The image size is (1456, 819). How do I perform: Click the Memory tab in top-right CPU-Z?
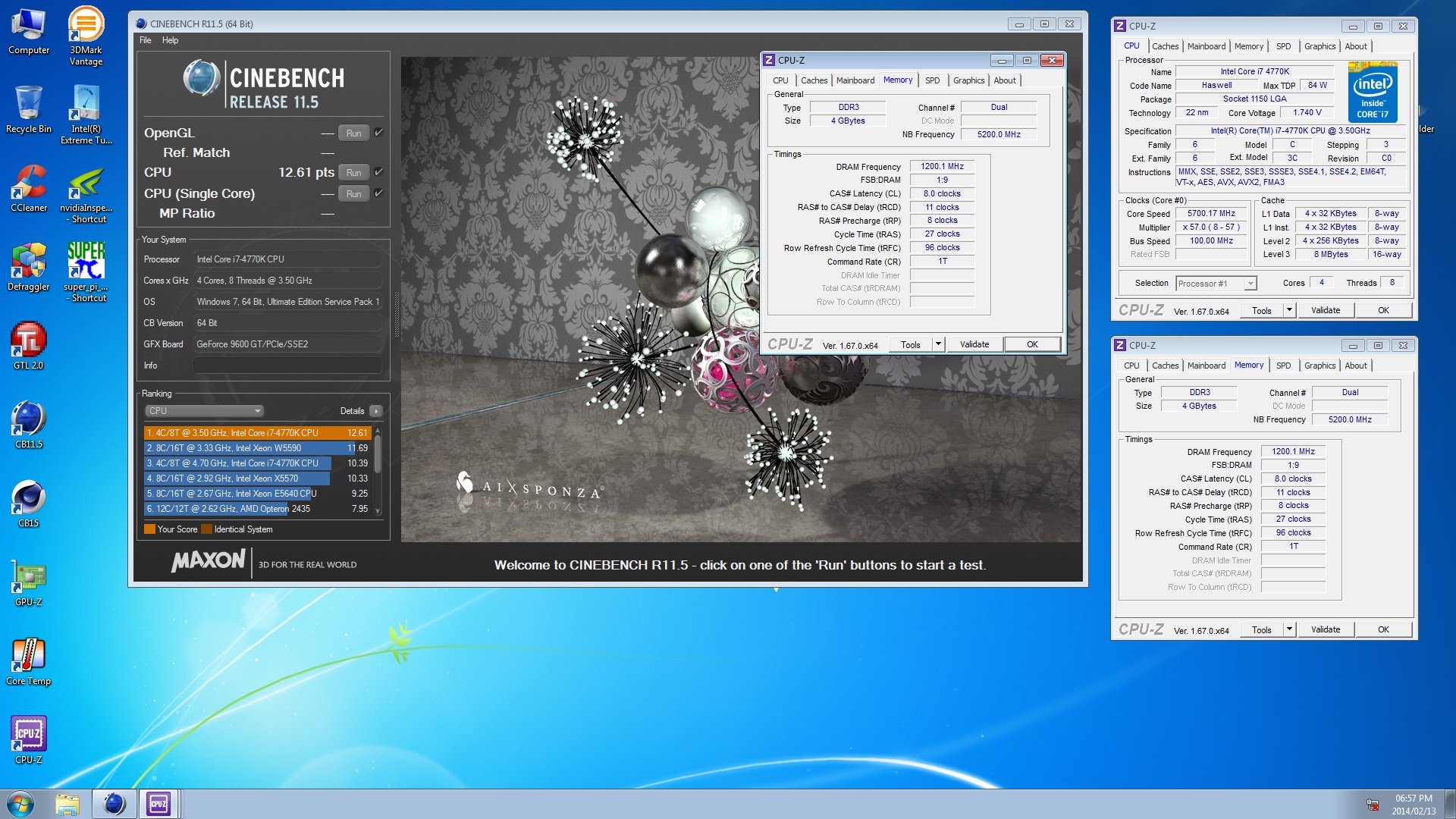pyautogui.click(x=1248, y=46)
